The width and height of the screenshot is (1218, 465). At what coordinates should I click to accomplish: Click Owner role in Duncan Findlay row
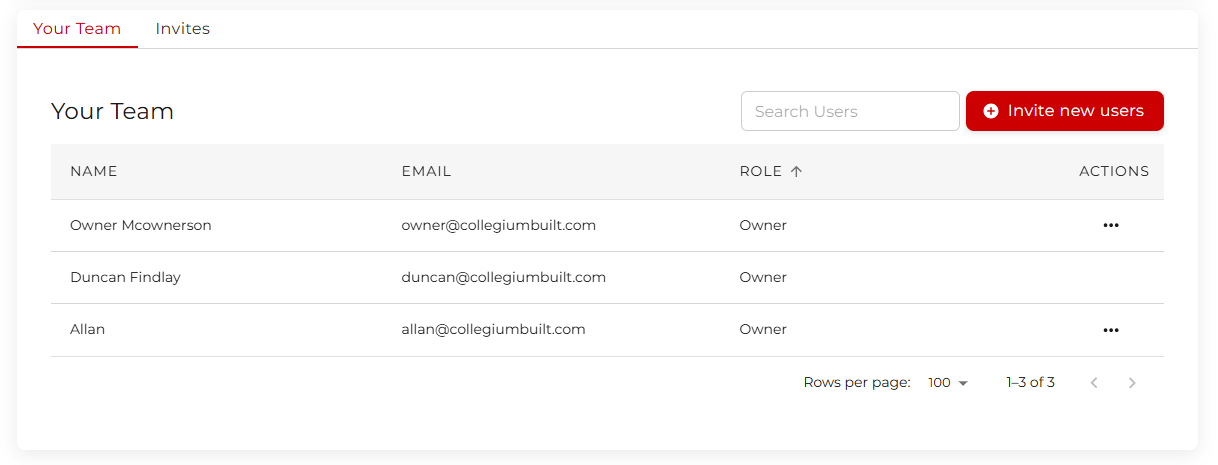pos(763,277)
